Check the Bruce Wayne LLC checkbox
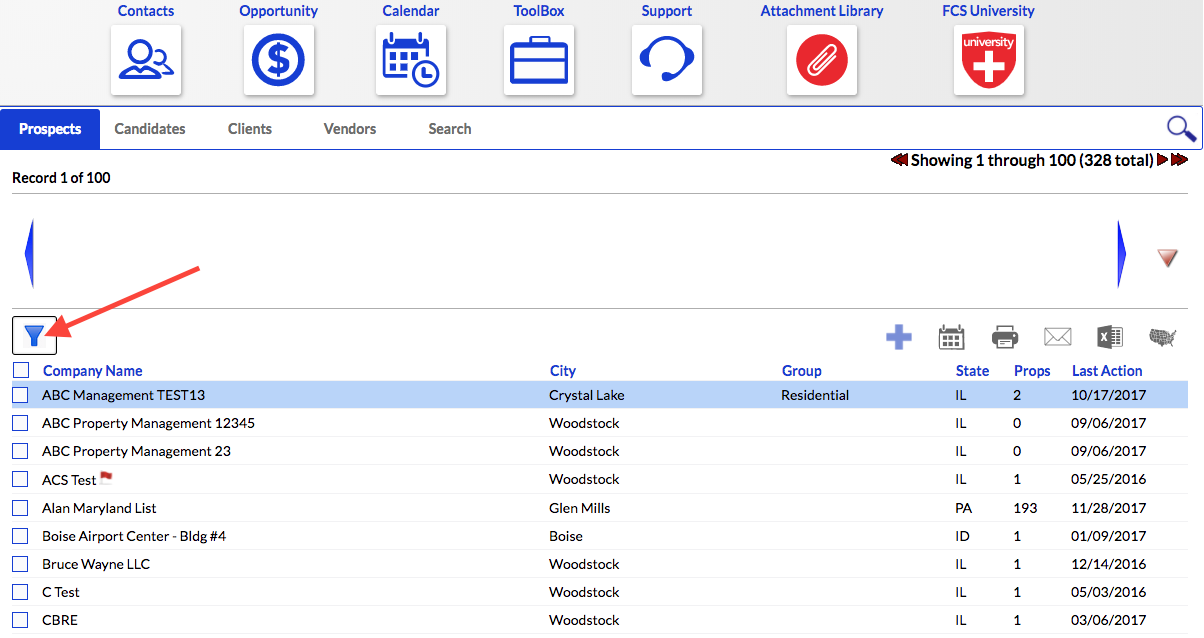Image resolution: width=1204 pixels, height=638 pixels. tap(20, 564)
